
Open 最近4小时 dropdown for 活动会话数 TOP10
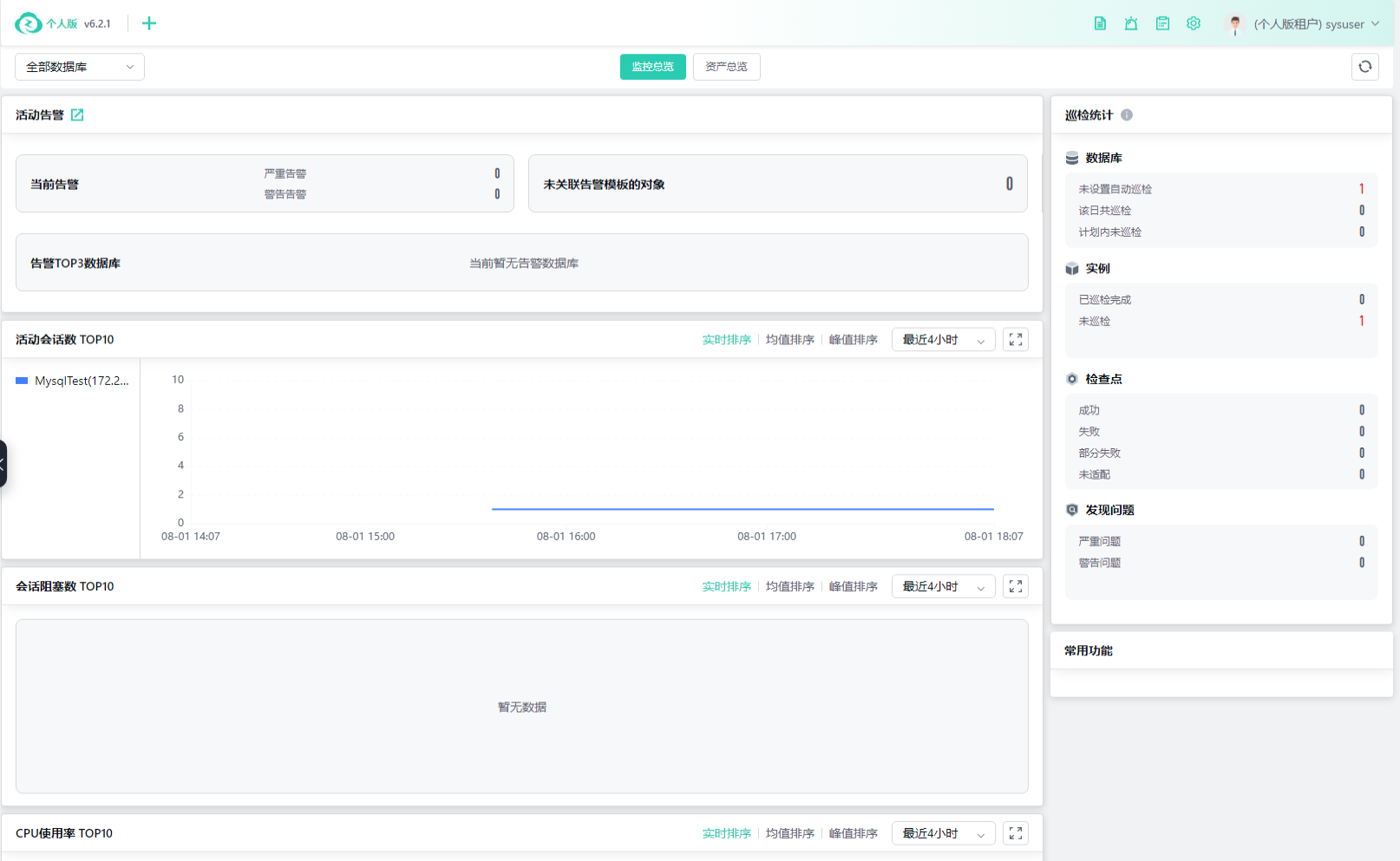click(x=944, y=340)
